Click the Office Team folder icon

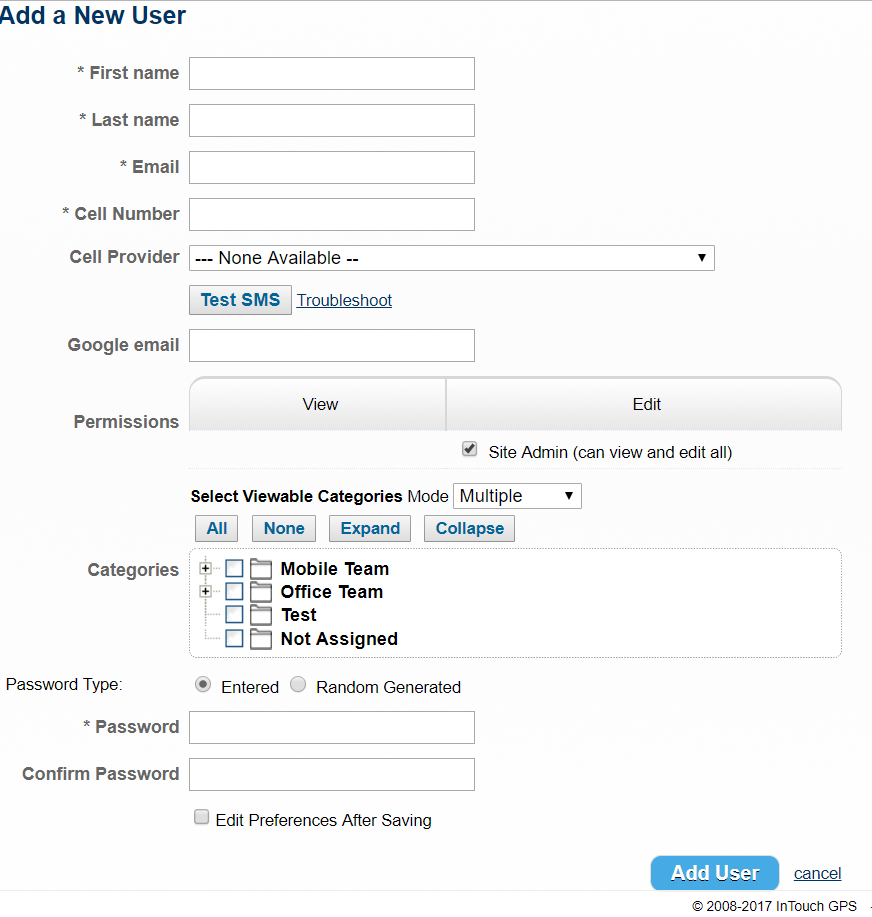pyautogui.click(x=260, y=592)
